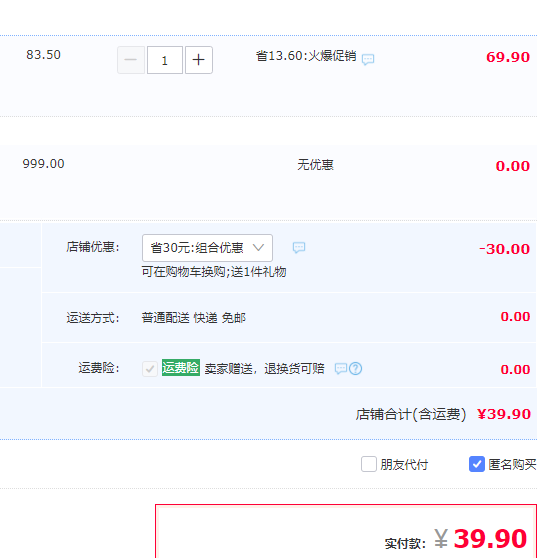Click the quantity input field showing 1
The height and width of the screenshot is (558, 558).
[165, 60]
